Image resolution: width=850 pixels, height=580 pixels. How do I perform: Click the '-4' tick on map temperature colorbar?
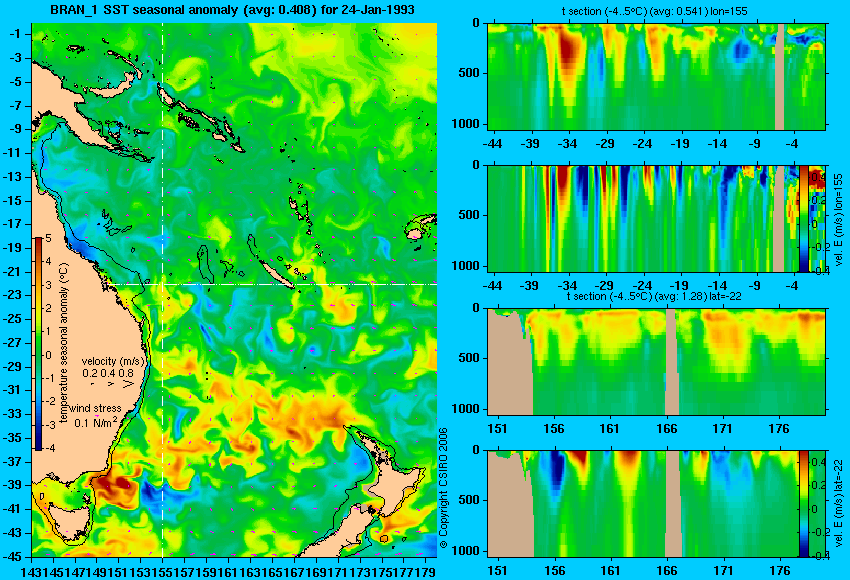tap(48, 448)
